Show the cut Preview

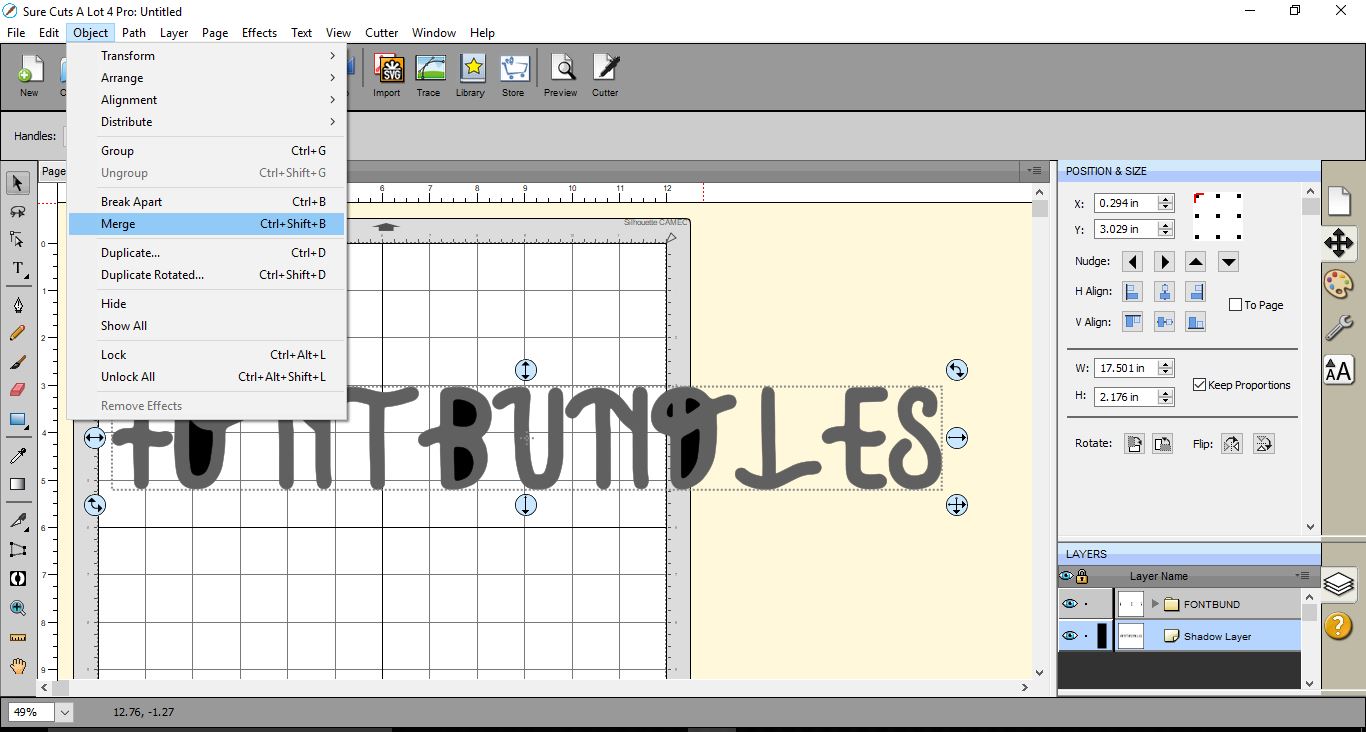point(561,76)
